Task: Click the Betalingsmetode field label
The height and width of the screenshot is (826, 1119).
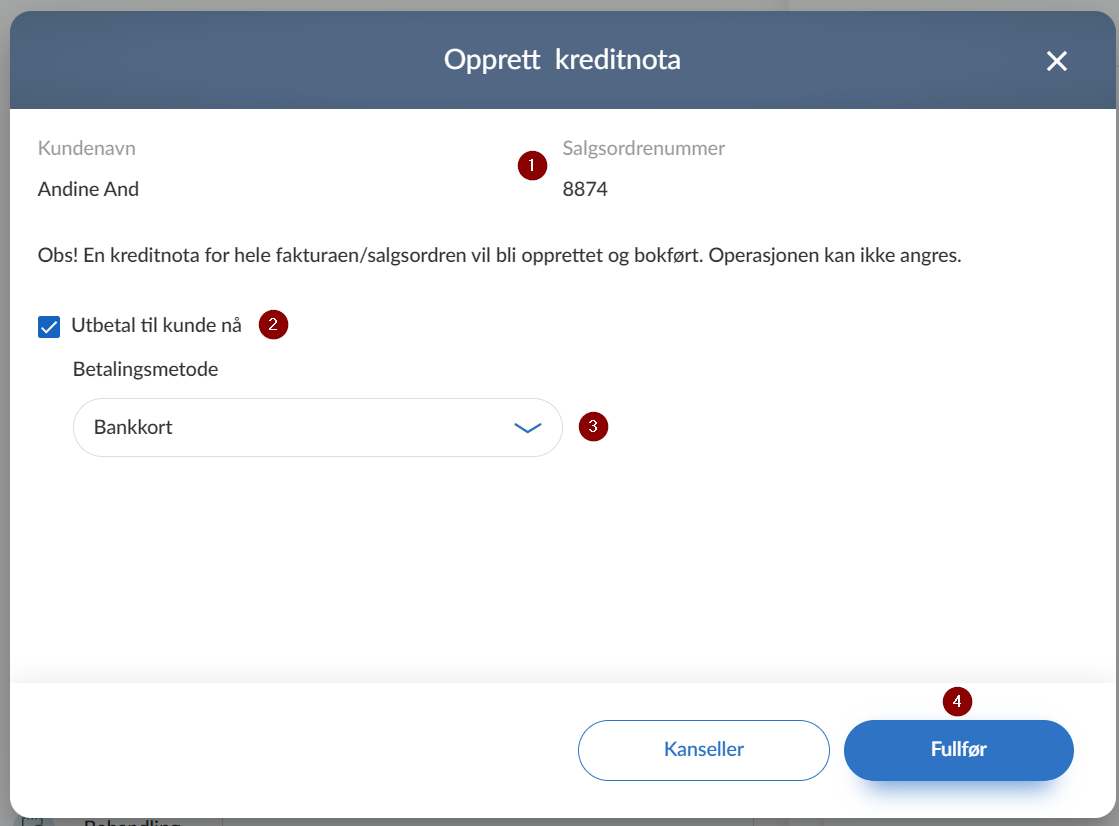Action: 146,369
